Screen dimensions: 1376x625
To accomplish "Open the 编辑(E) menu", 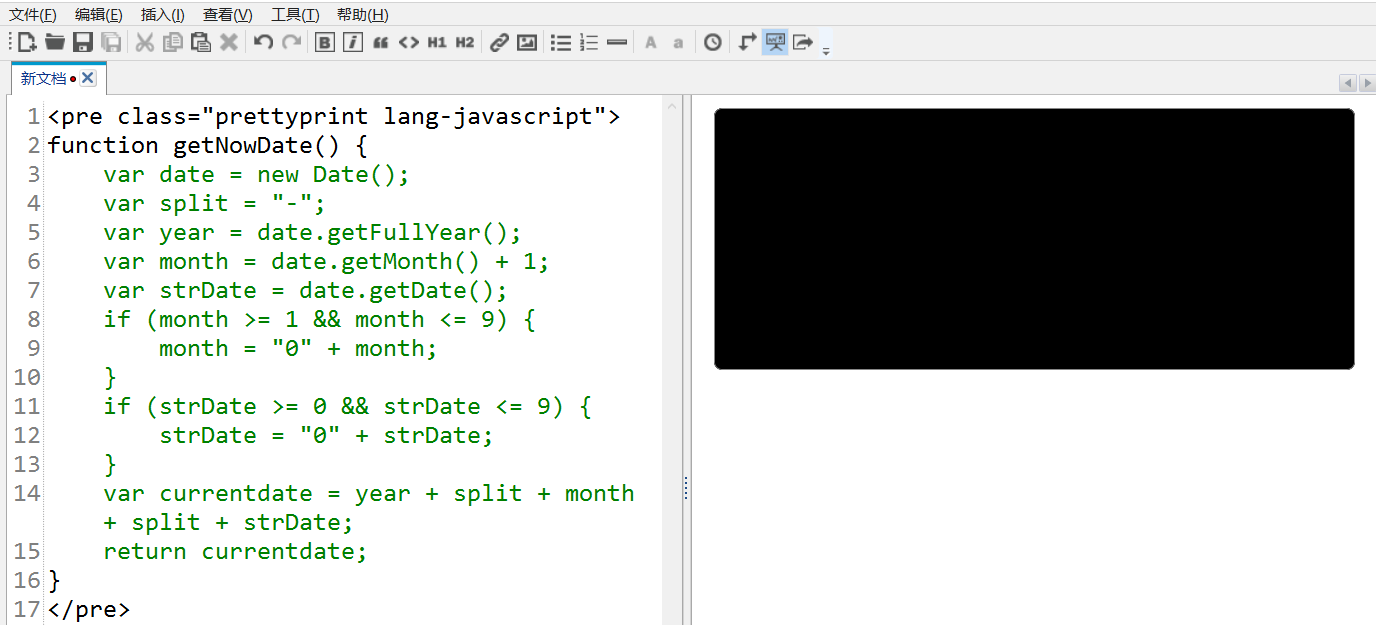I will tap(99, 15).
